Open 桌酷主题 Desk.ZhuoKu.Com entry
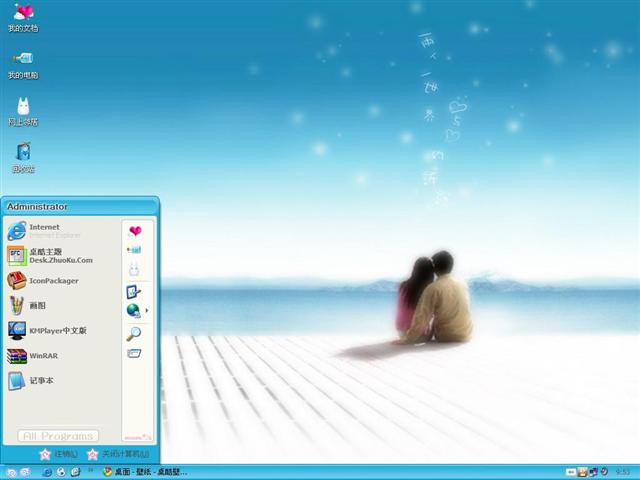This screenshot has height=480, width=640. coord(62,256)
